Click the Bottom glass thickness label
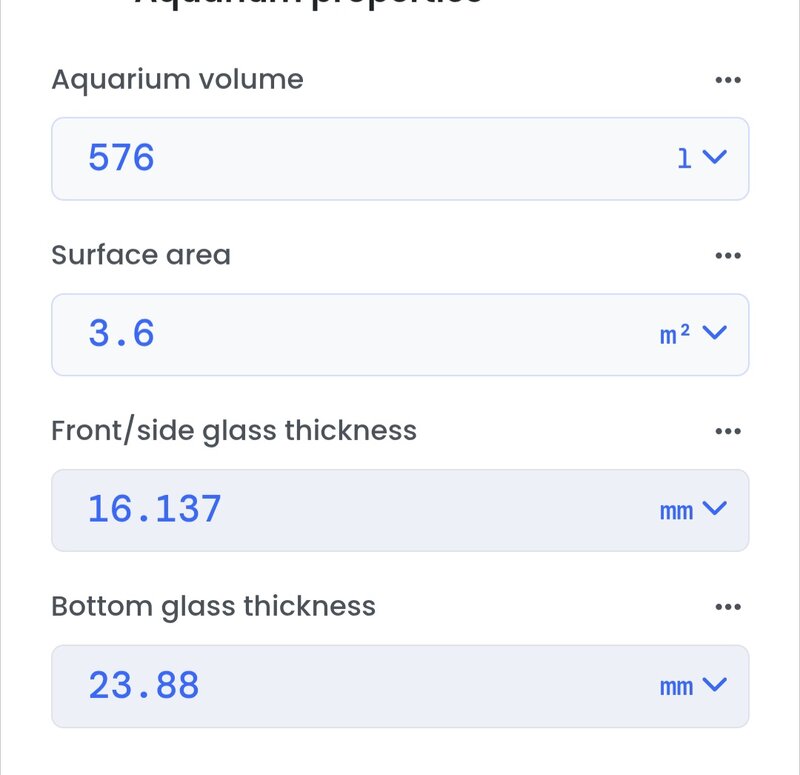The image size is (800, 775). pyautogui.click(x=213, y=607)
